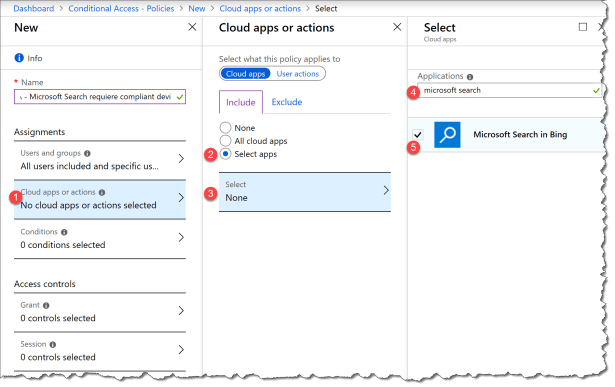
Task: Close the New policy pane
Action: click(192, 27)
